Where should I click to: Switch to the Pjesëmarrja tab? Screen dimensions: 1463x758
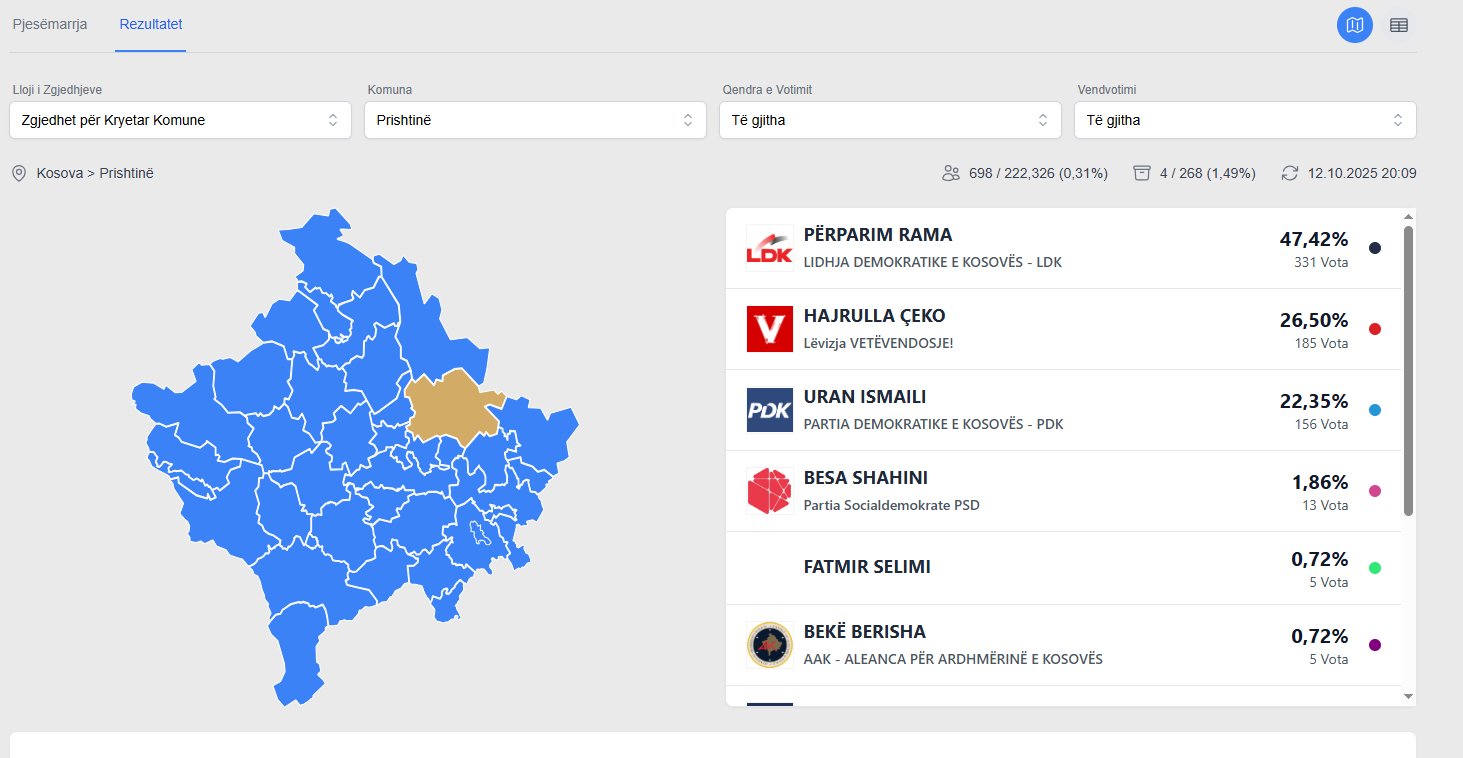point(50,24)
